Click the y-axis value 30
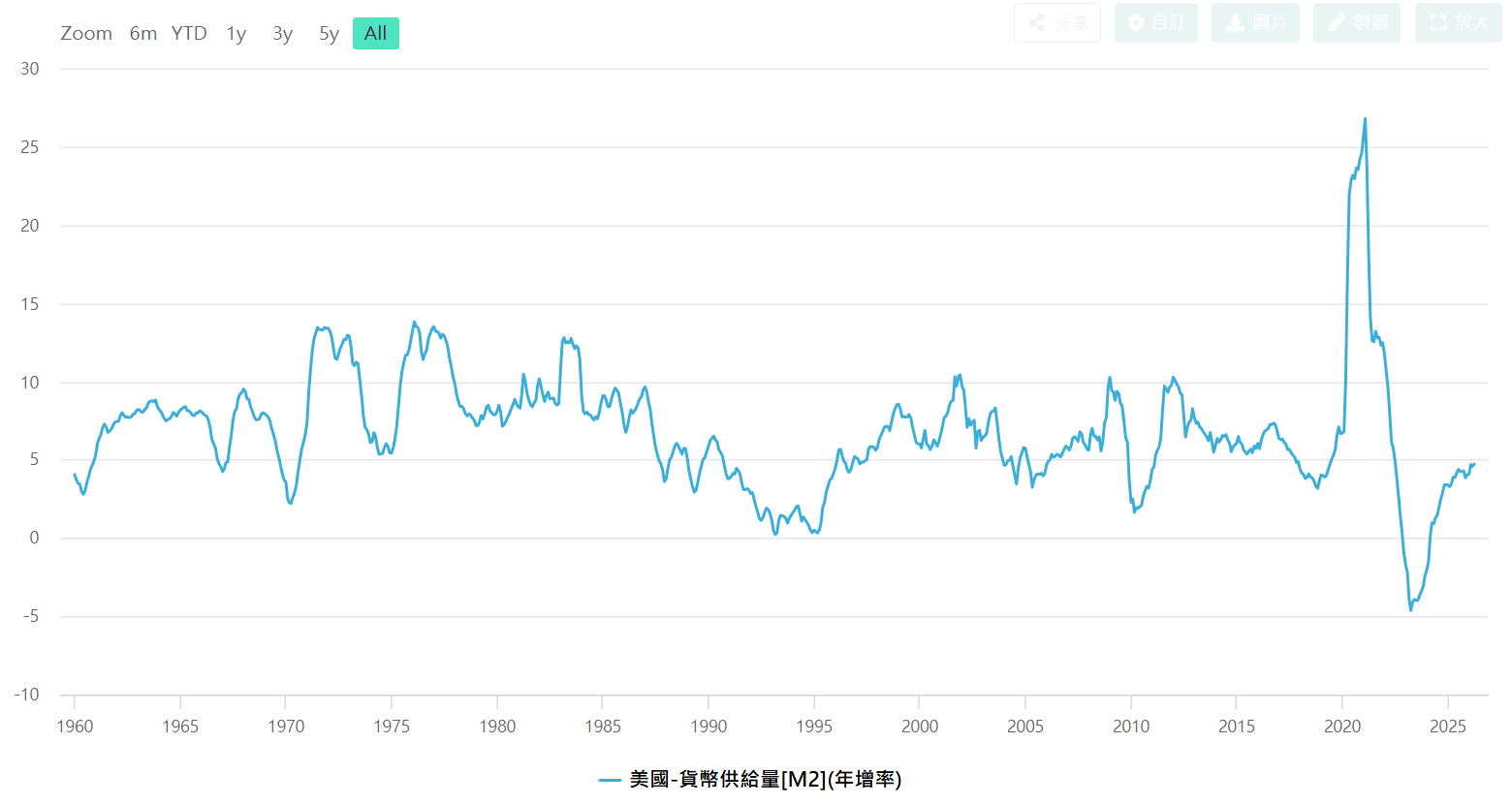 (30, 69)
